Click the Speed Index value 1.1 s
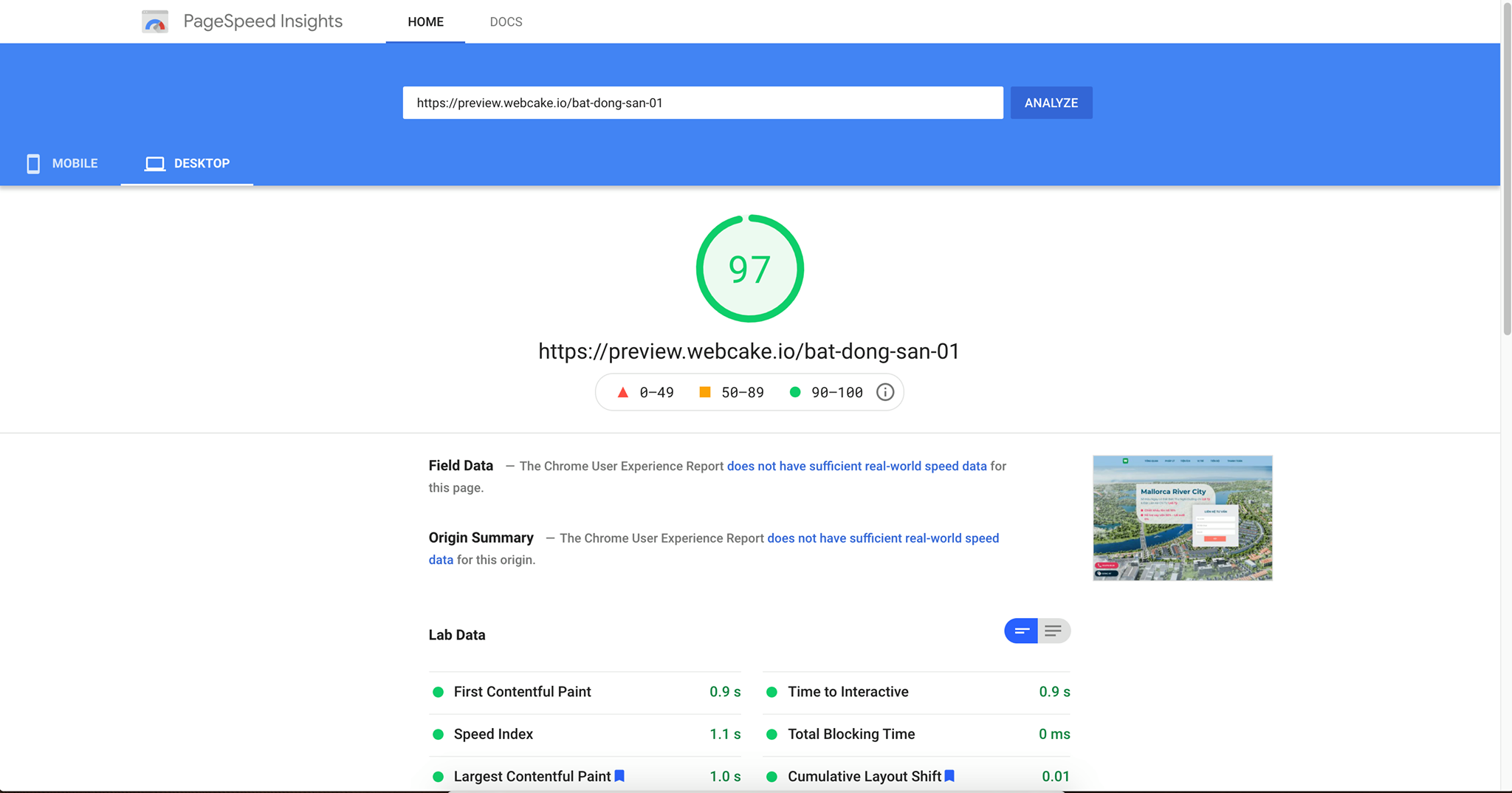 pos(725,735)
